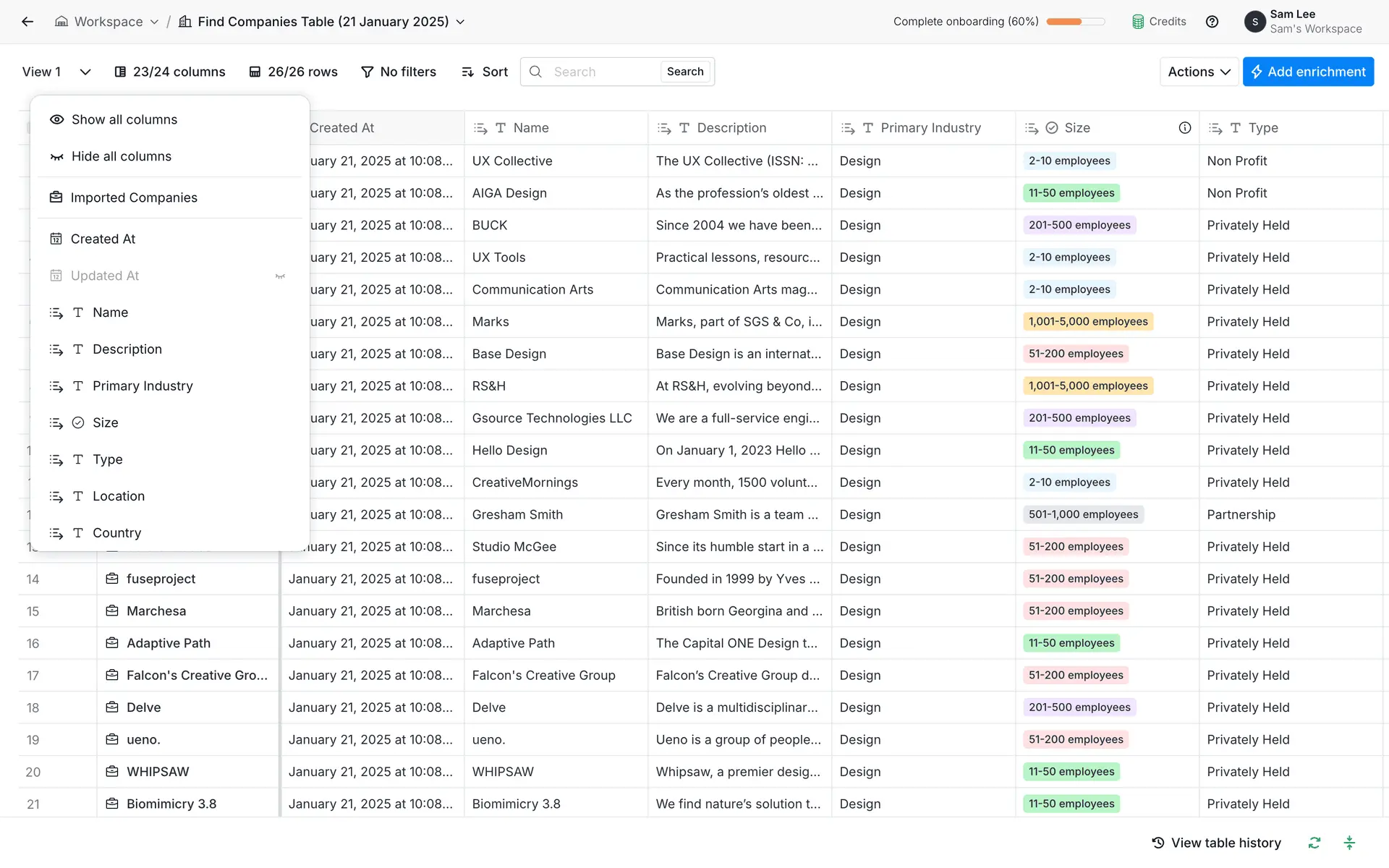This screenshot has width=1389, height=868.
Task: Click the Sam Lee profile avatar
Action: click(1255, 22)
